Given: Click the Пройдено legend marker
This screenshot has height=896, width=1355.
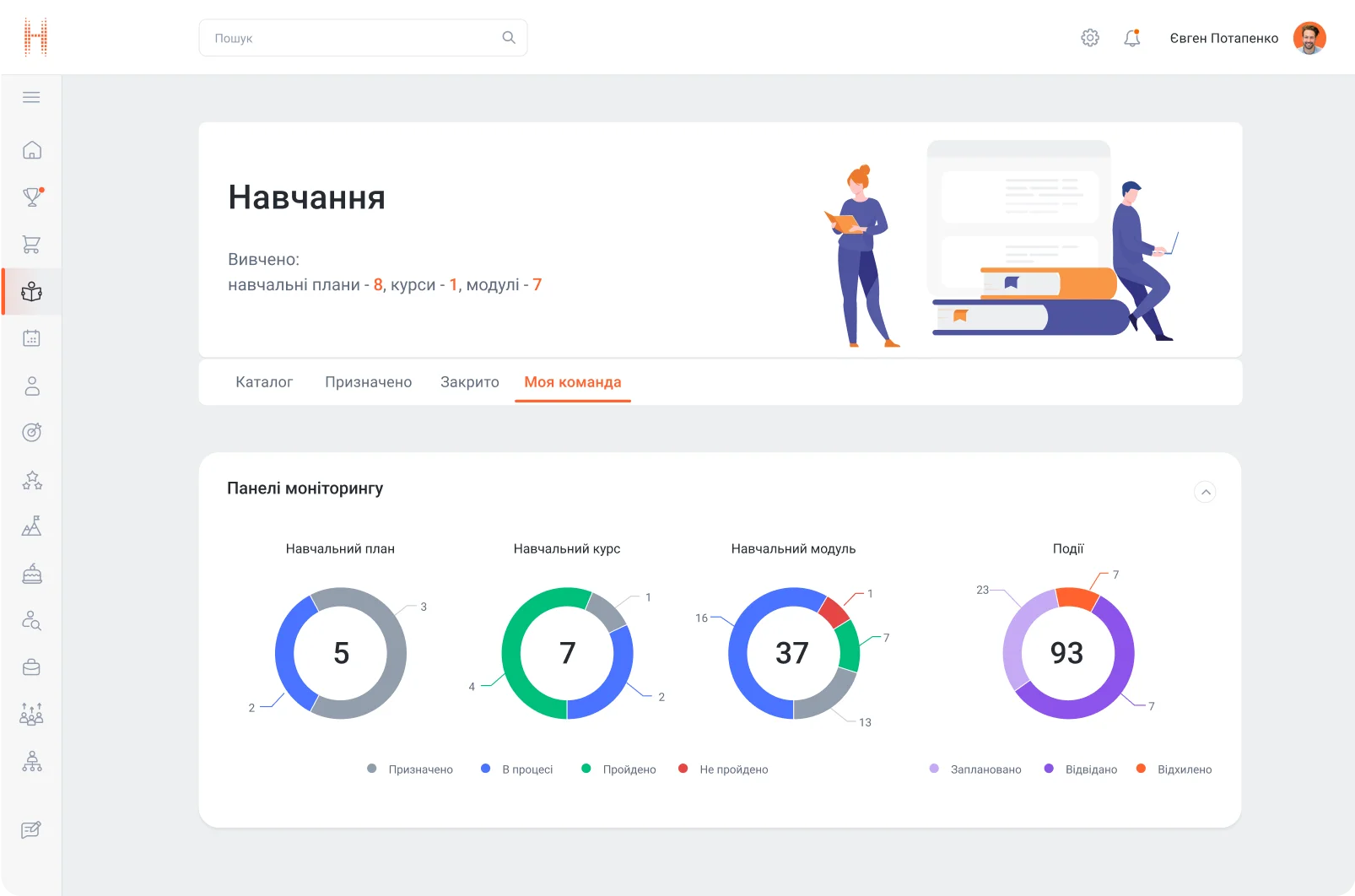Looking at the screenshot, I should pyautogui.click(x=586, y=769).
